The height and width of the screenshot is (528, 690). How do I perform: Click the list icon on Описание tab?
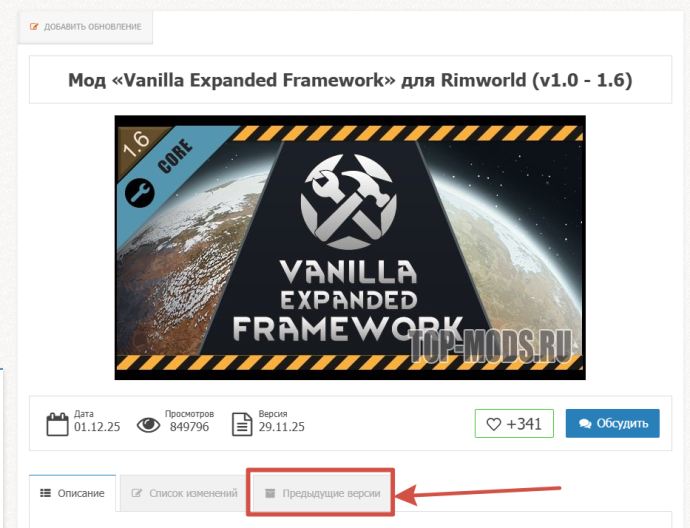tap(45, 493)
